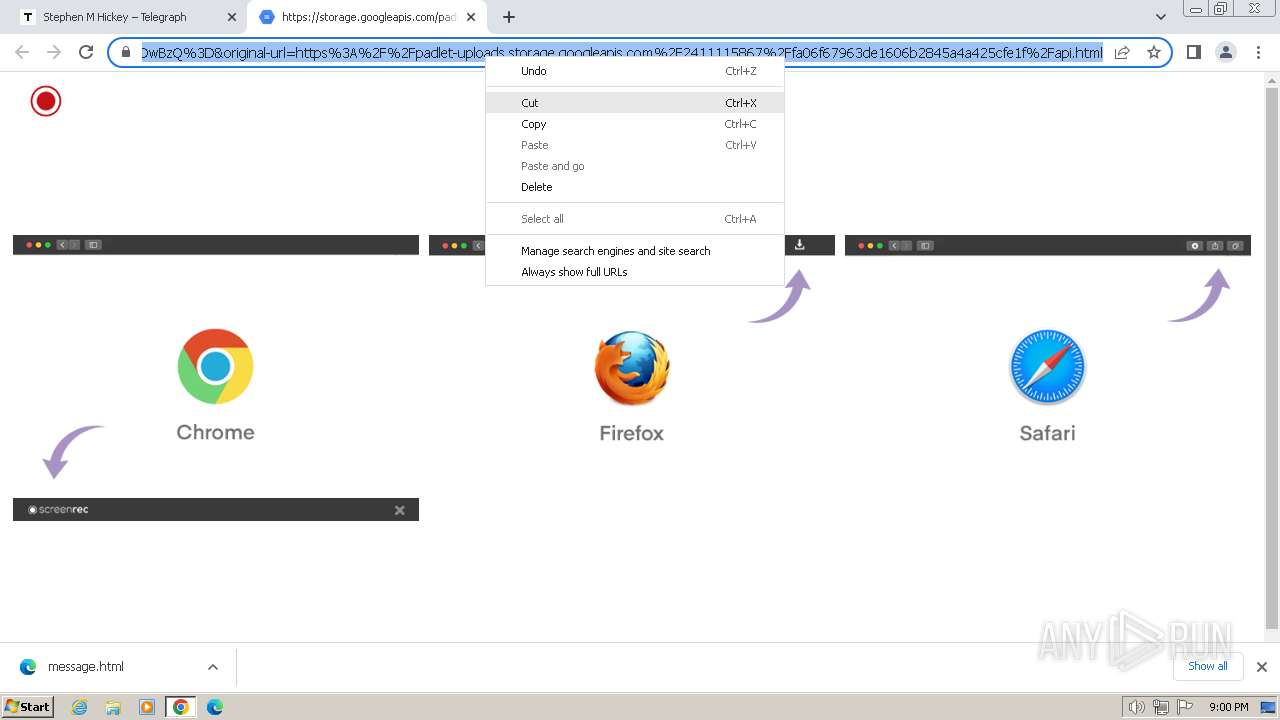Choose Cut from the context menu

[x=635, y=103]
